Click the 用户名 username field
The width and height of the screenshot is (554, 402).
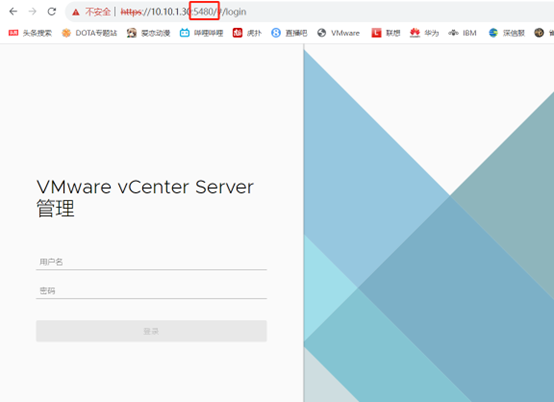(x=151, y=262)
